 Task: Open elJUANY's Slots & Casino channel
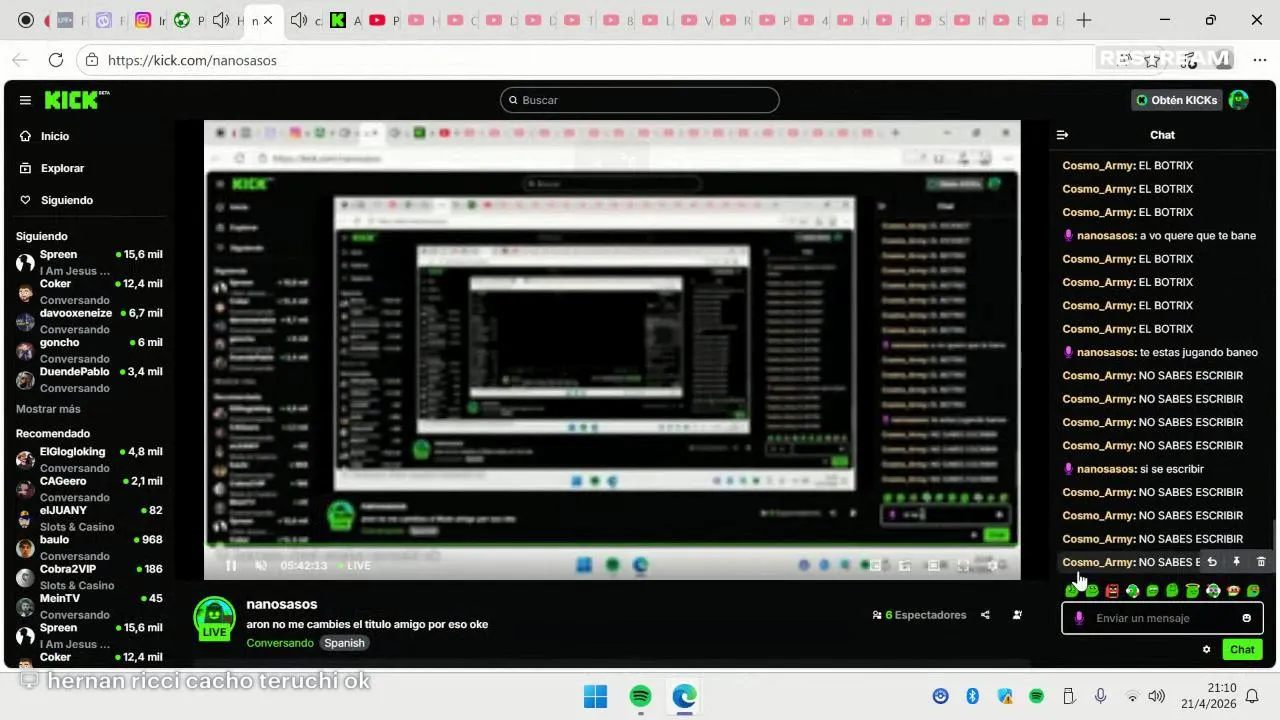click(89, 518)
